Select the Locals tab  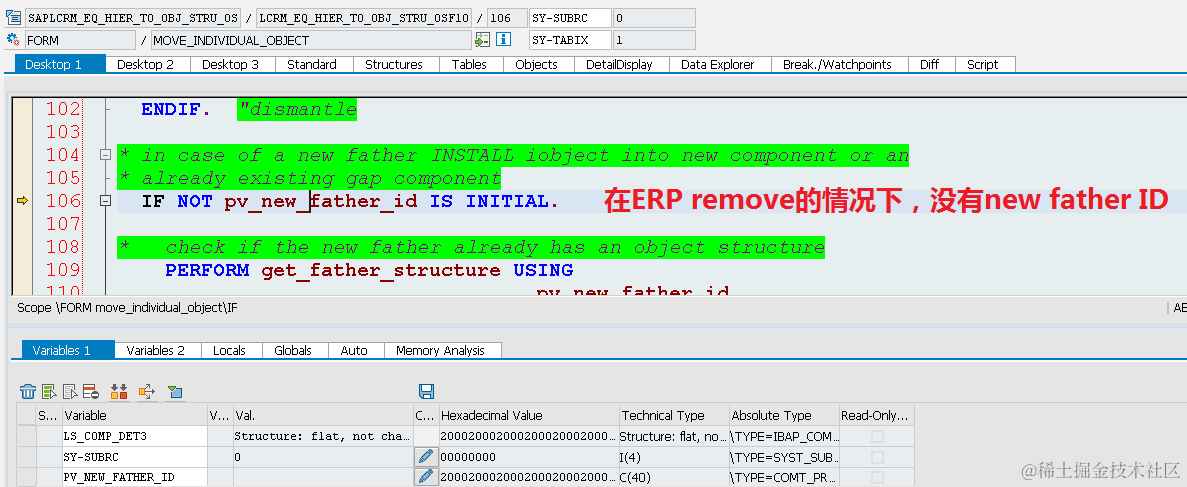[x=229, y=350]
